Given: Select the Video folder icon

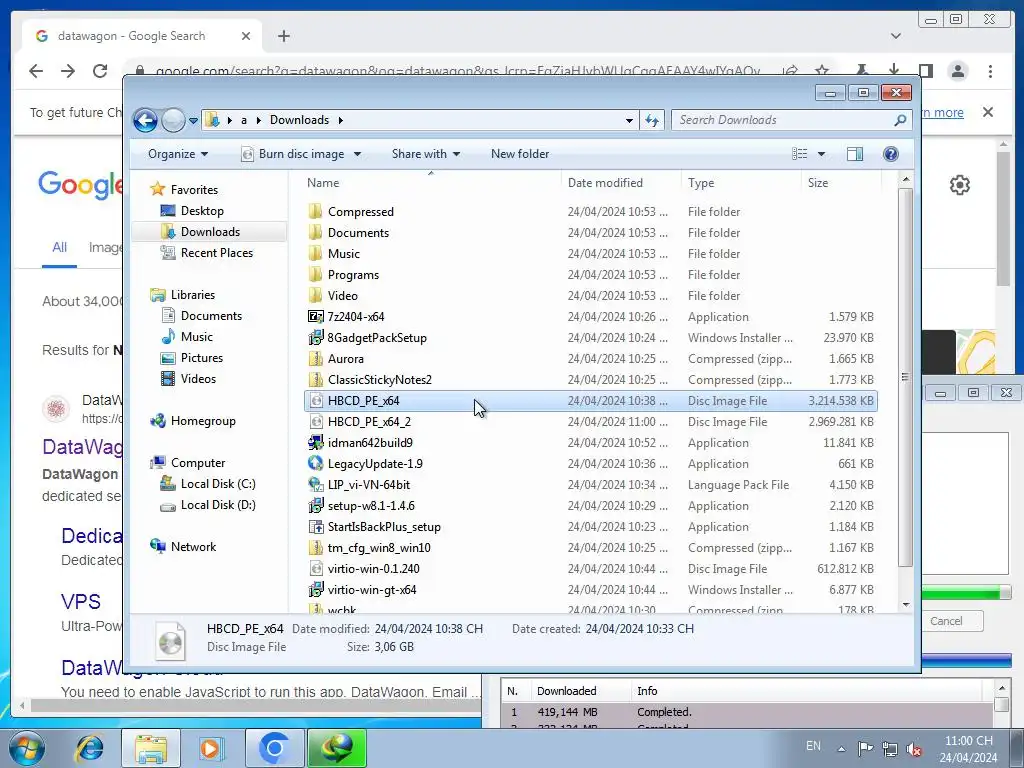Looking at the screenshot, I should 315,295.
